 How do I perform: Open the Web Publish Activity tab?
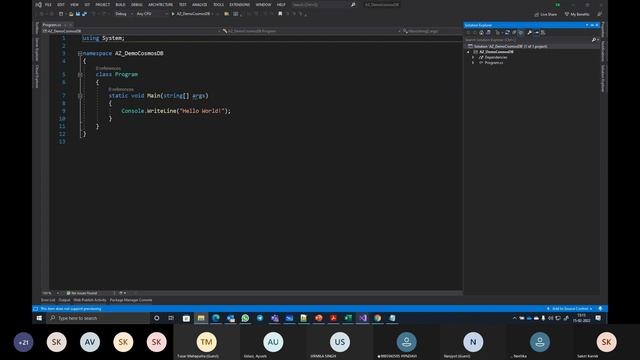pos(90,300)
